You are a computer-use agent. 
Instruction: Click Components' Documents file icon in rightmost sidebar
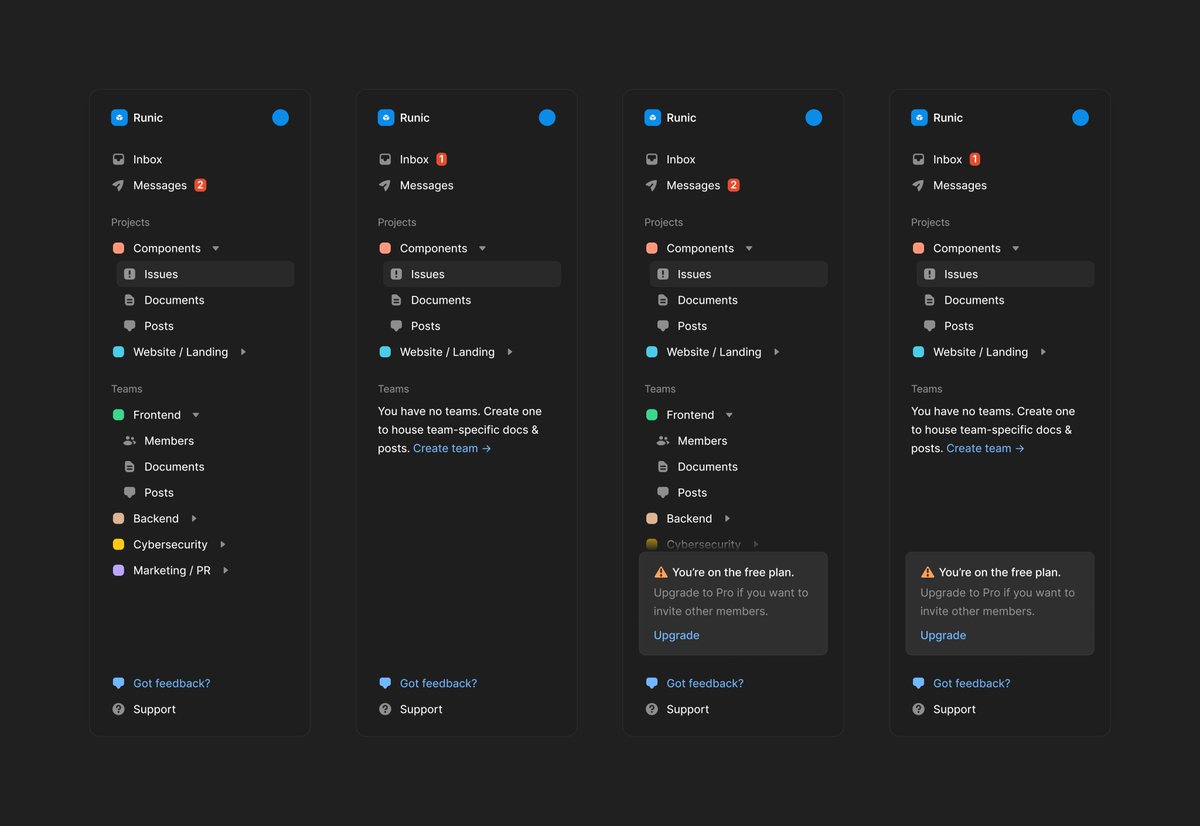coord(929,300)
